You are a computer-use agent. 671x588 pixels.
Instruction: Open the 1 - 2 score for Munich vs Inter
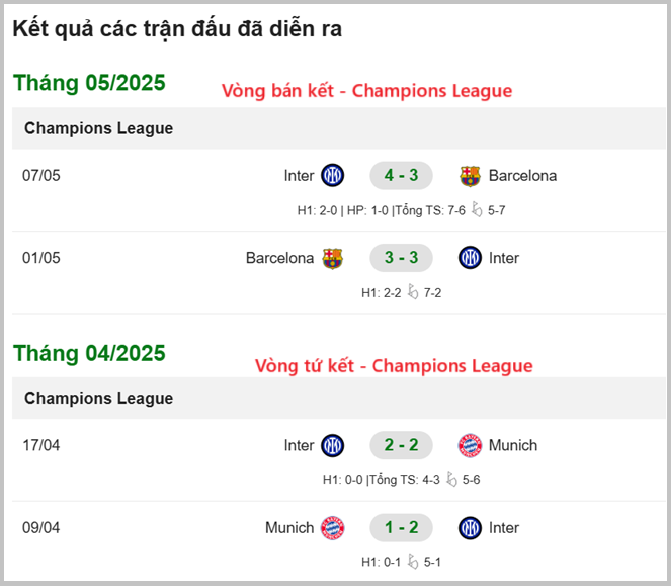pyautogui.click(x=401, y=527)
